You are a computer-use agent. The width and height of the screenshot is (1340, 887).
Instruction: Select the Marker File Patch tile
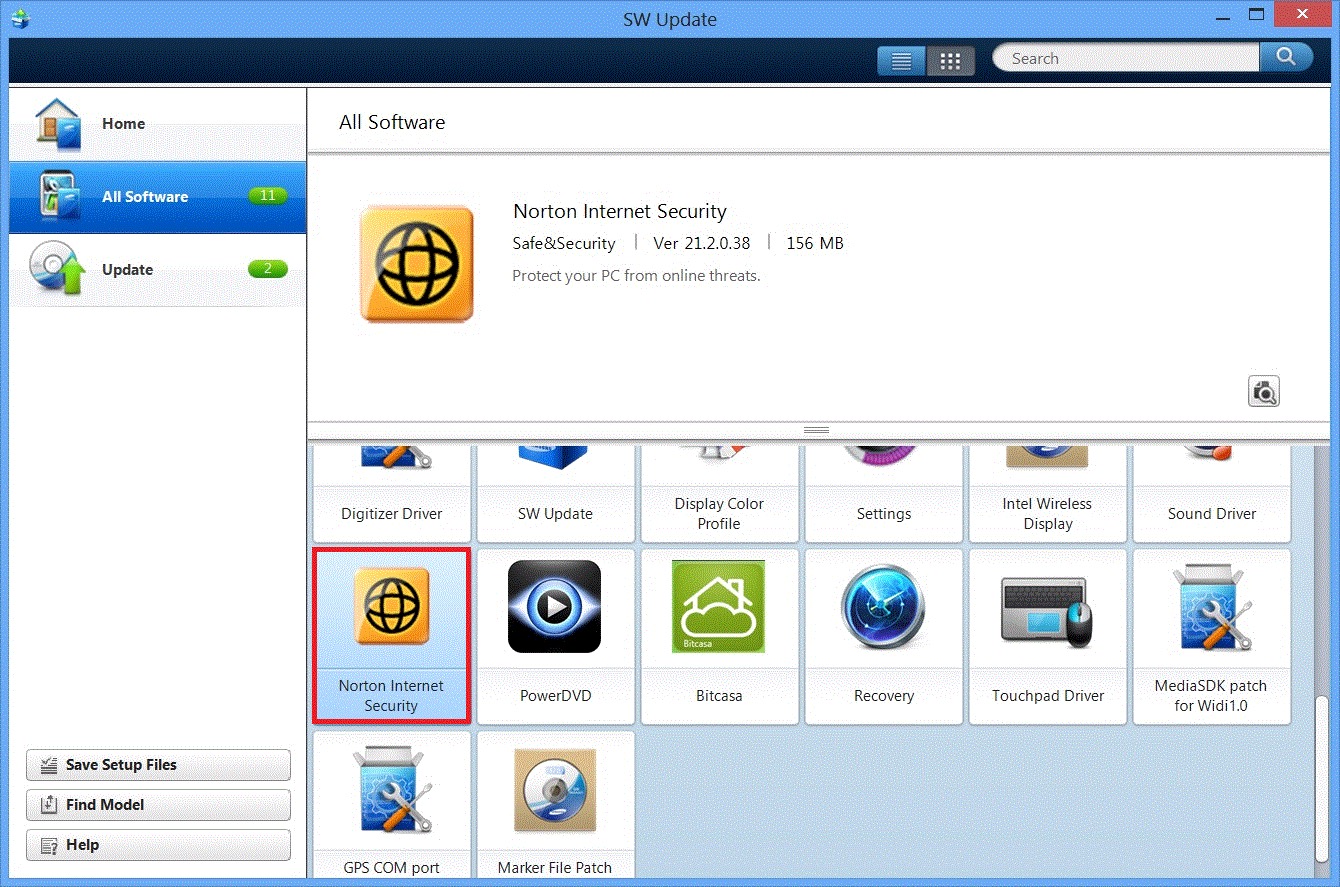click(x=556, y=805)
